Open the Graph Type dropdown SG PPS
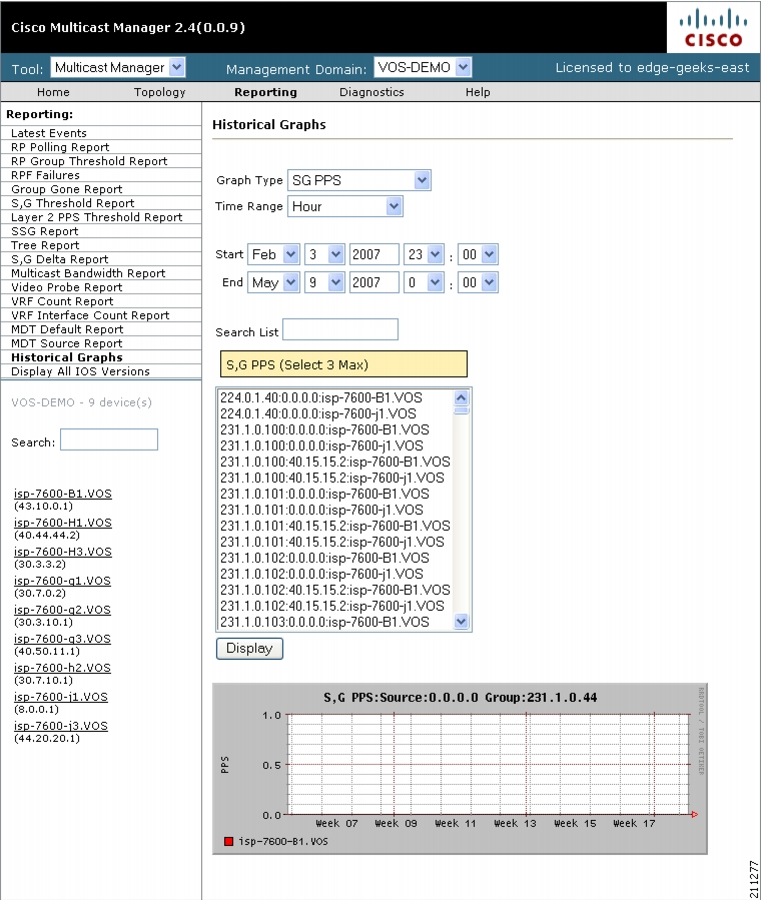The height and width of the screenshot is (920, 780). 359,180
